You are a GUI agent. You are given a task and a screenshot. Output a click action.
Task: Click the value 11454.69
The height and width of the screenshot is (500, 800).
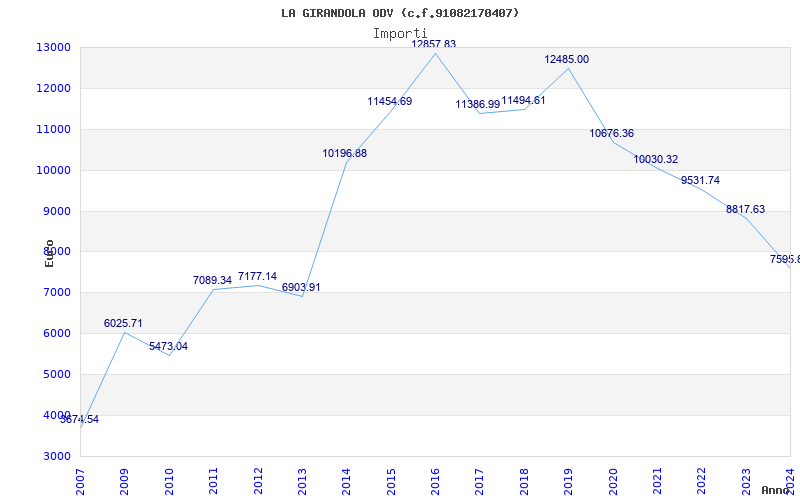point(390,102)
